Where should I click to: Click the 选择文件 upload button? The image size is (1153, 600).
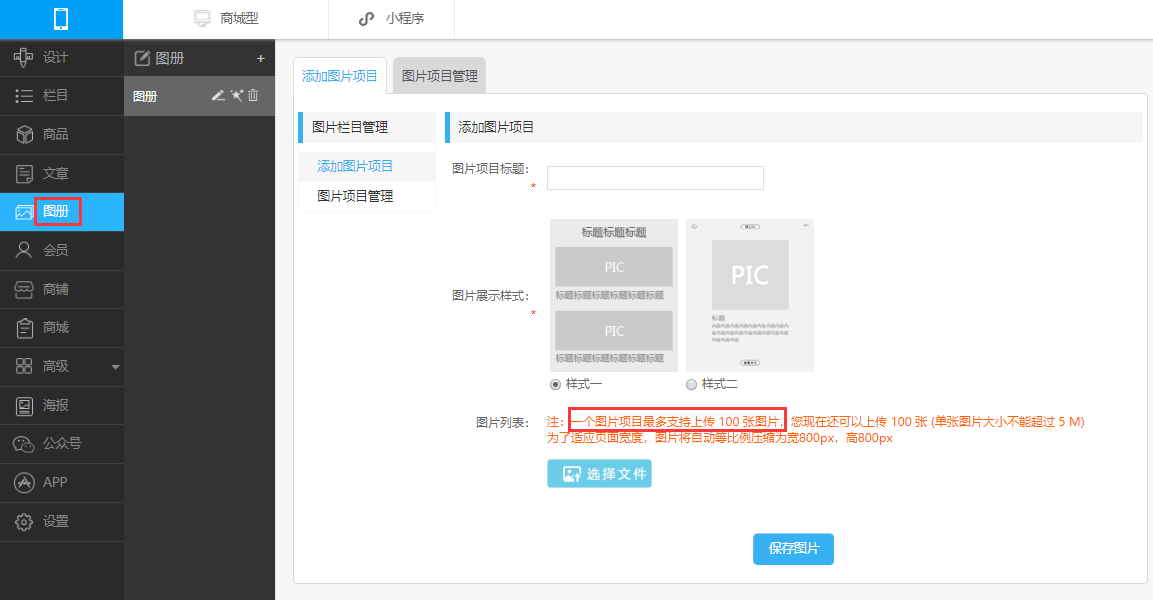pyautogui.click(x=599, y=474)
